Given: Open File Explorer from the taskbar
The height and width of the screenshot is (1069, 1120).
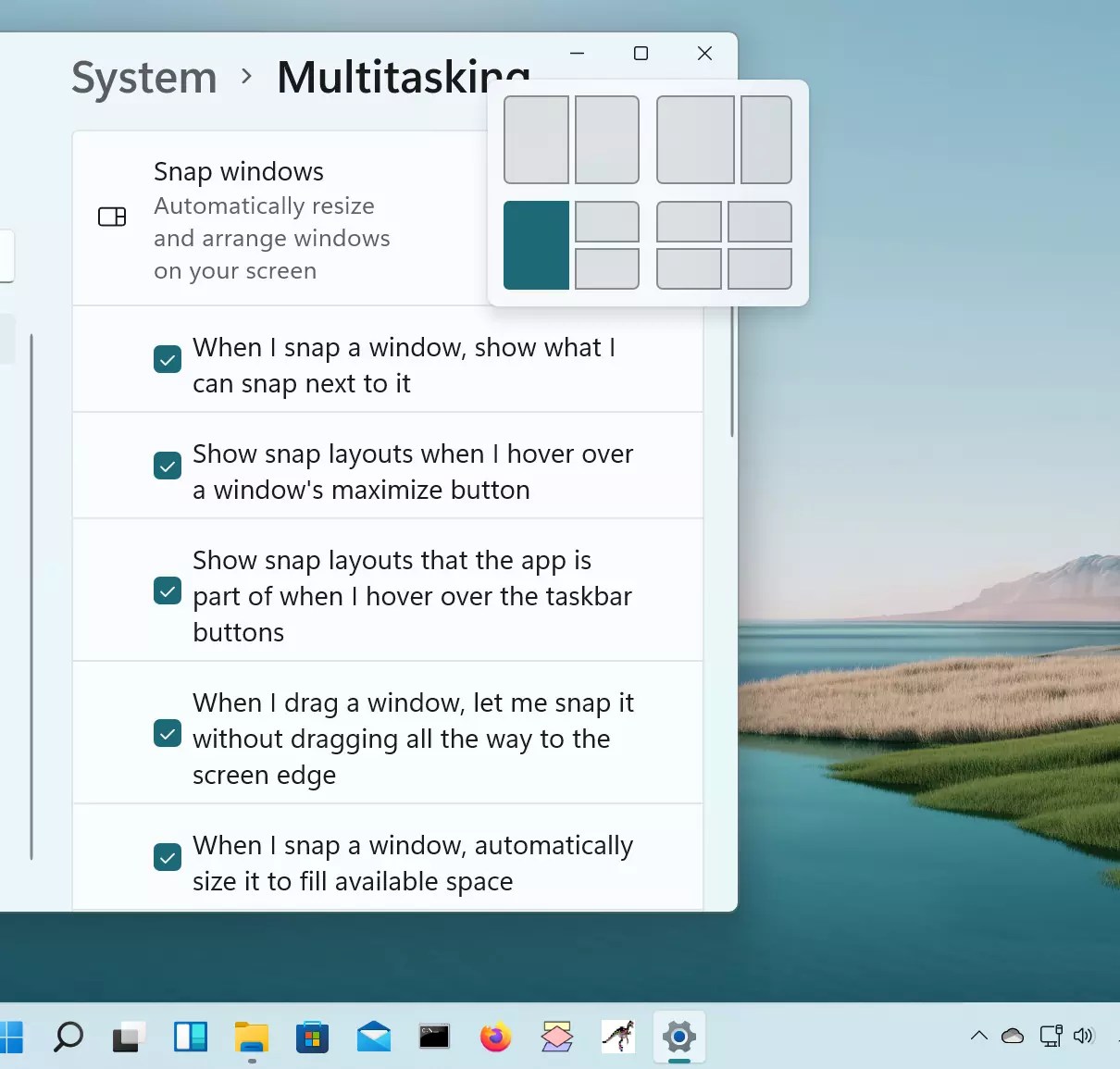Looking at the screenshot, I should coord(252,1037).
